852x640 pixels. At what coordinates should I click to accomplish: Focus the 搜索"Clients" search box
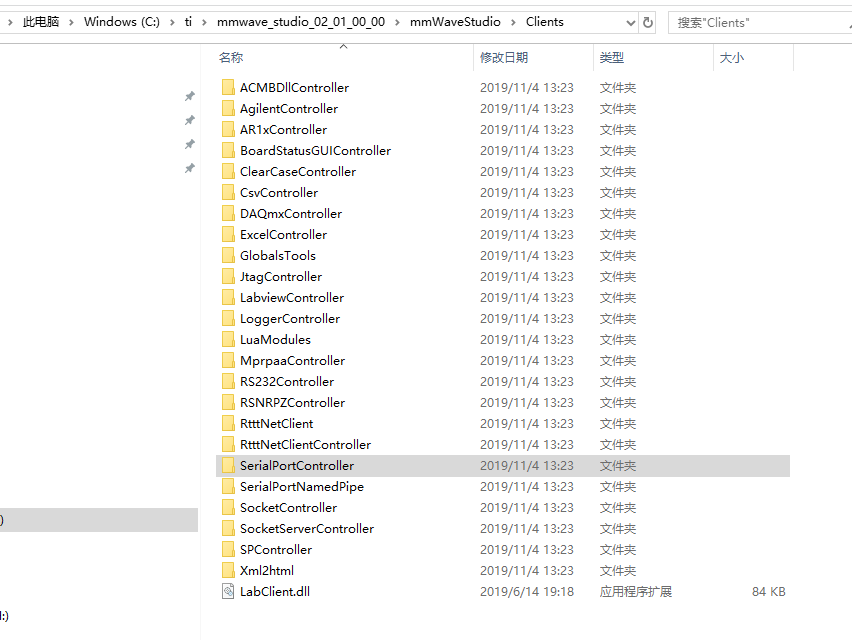pos(760,23)
